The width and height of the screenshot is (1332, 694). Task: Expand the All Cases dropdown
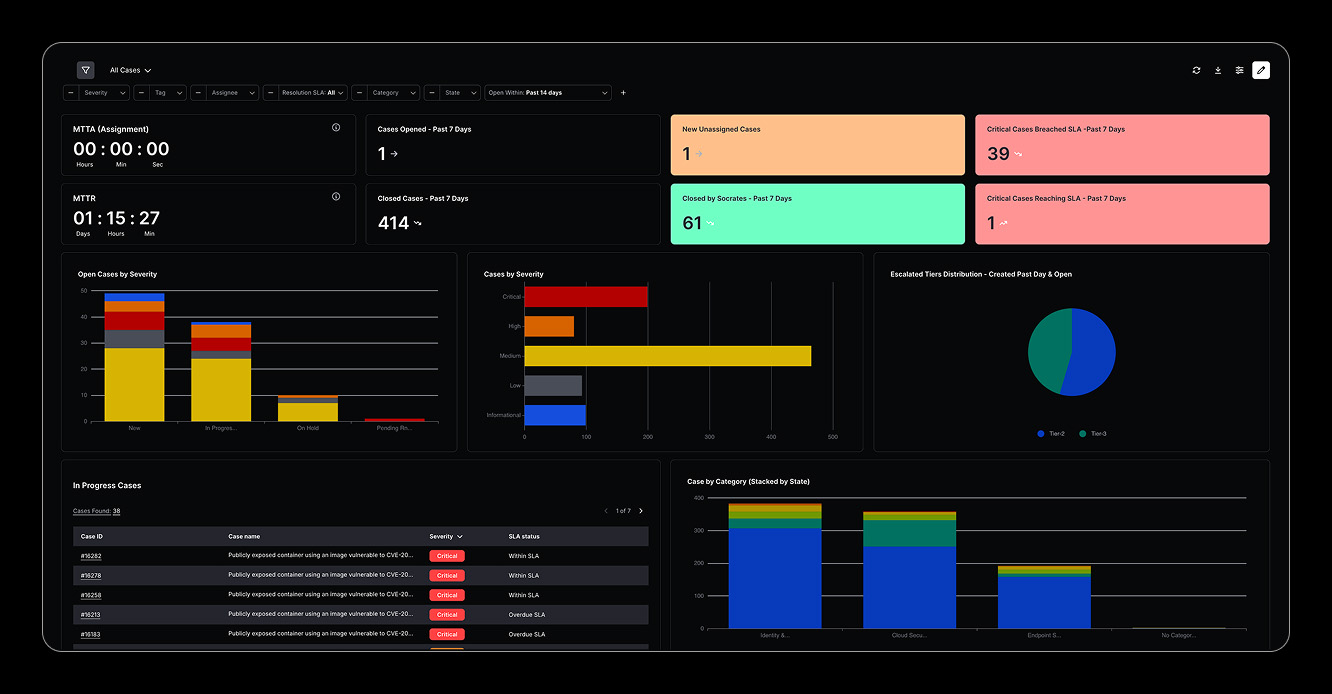point(130,70)
